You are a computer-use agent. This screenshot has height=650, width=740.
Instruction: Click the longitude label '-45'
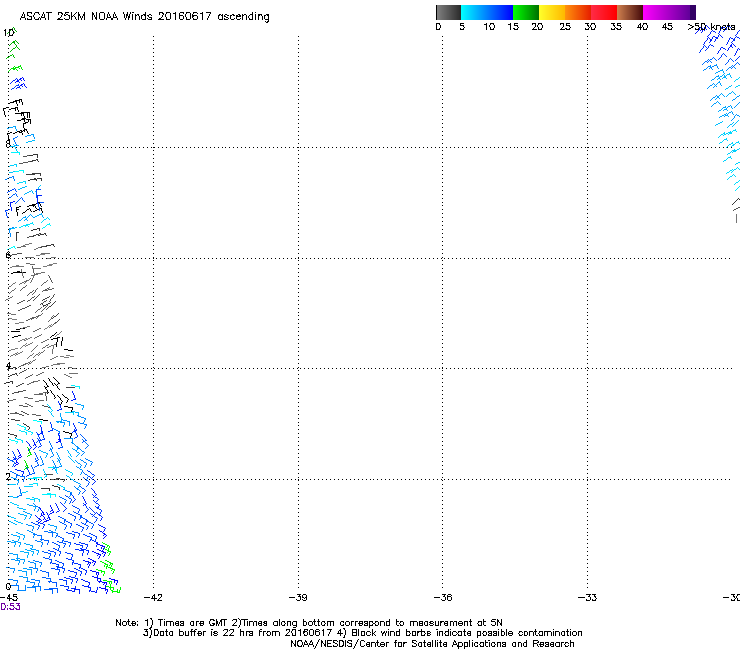9,598
